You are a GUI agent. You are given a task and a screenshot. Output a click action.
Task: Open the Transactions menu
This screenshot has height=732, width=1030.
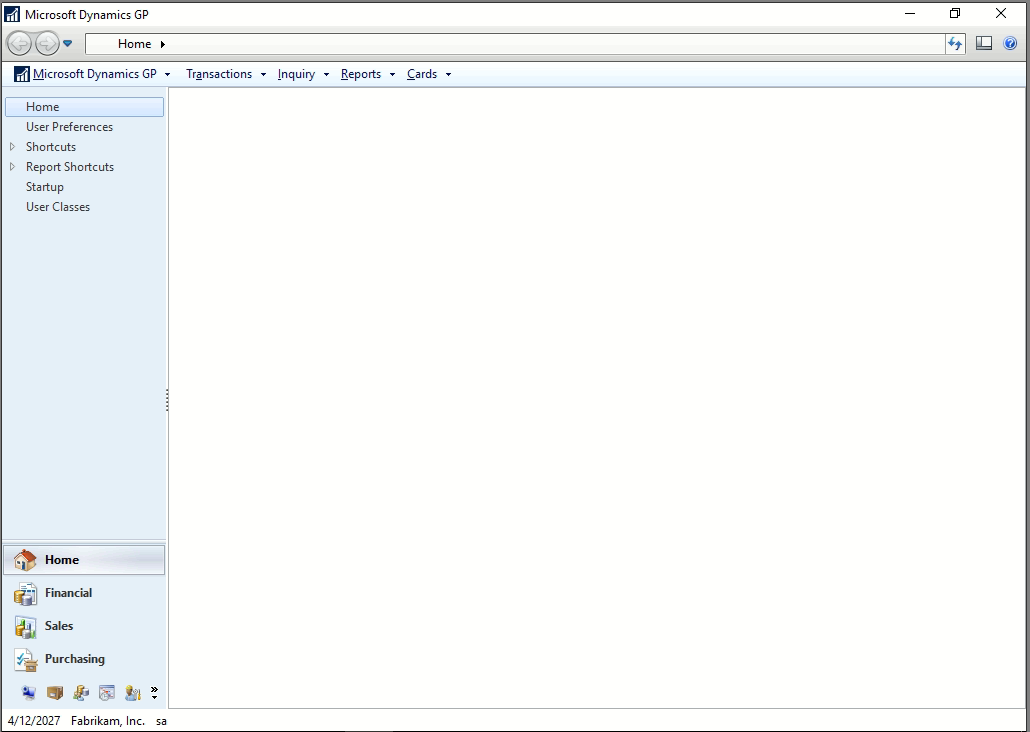pyautogui.click(x=219, y=74)
